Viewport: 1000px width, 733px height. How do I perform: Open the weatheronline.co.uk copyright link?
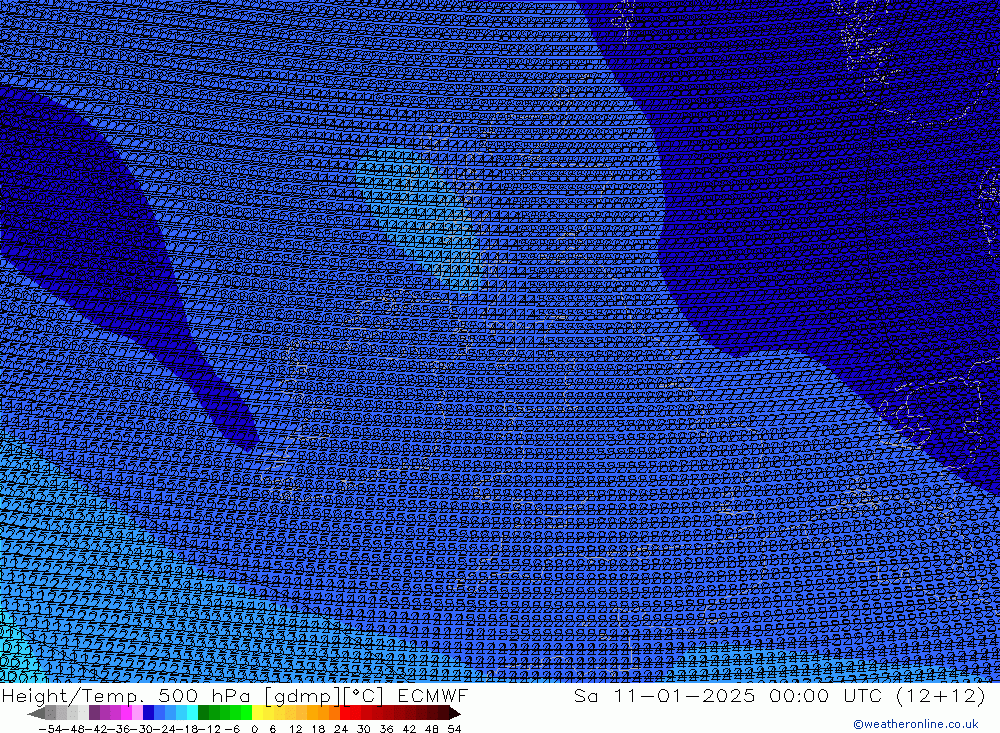pyautogui.click(x=915, y=724)
